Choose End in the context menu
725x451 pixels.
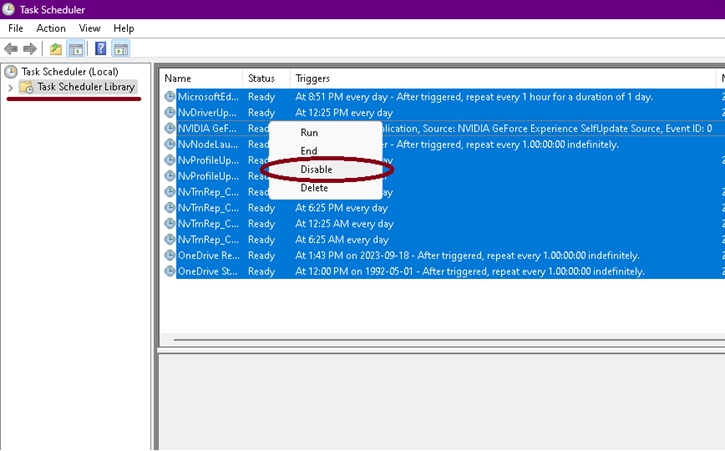[309, 151]
